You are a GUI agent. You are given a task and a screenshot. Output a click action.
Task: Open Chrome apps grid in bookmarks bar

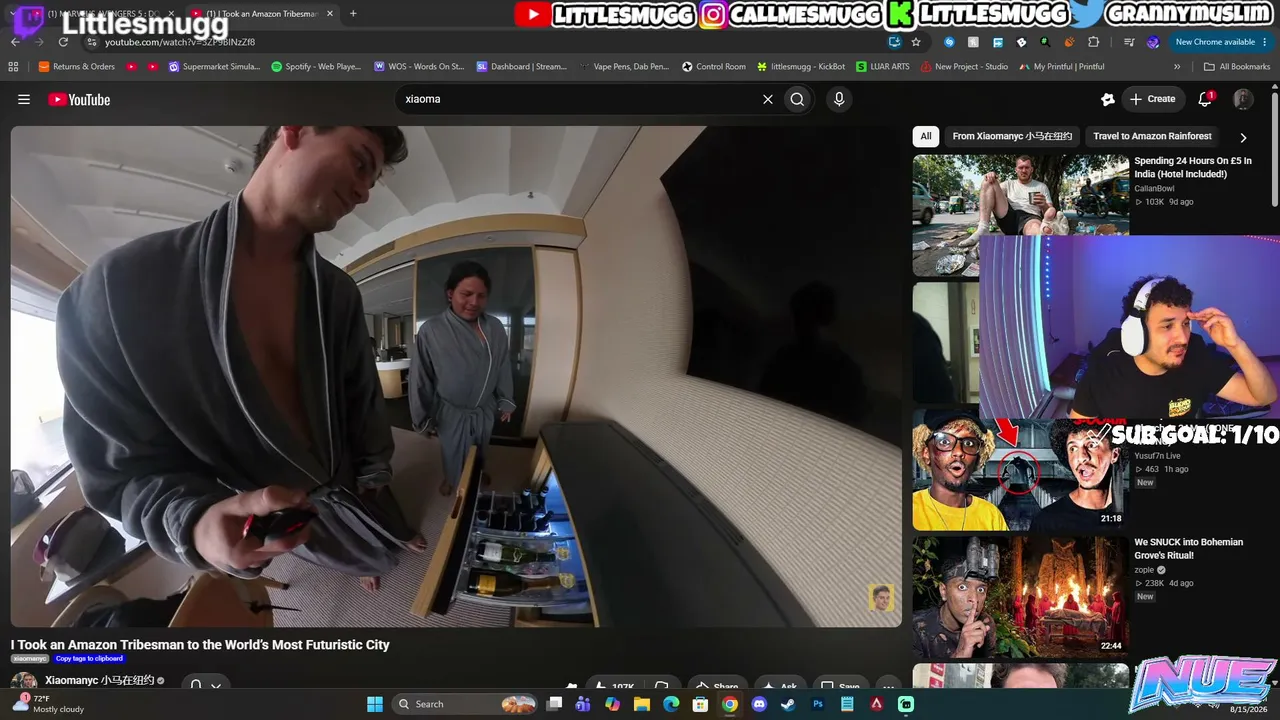13,67
